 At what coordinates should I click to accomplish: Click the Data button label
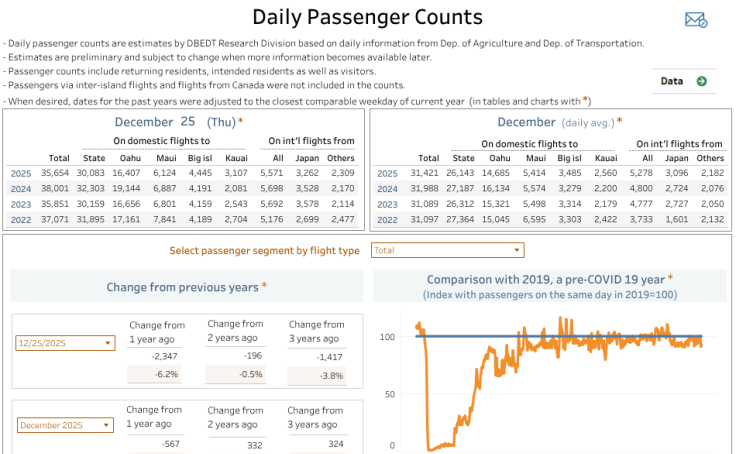click(x=672, y=81)
